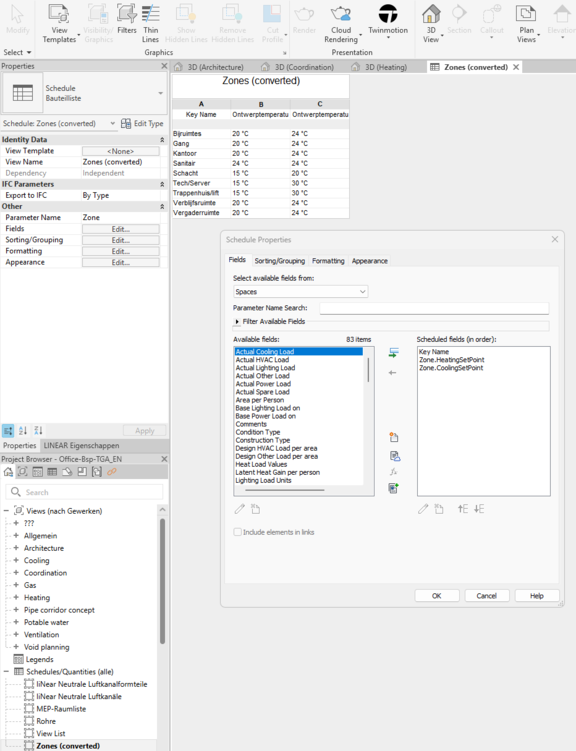Collapse Schedules/Quantities (alle) node
Image resolution: width=576 pixels, height=751 pixels.
pyautogui.click(x=6, y=671)
